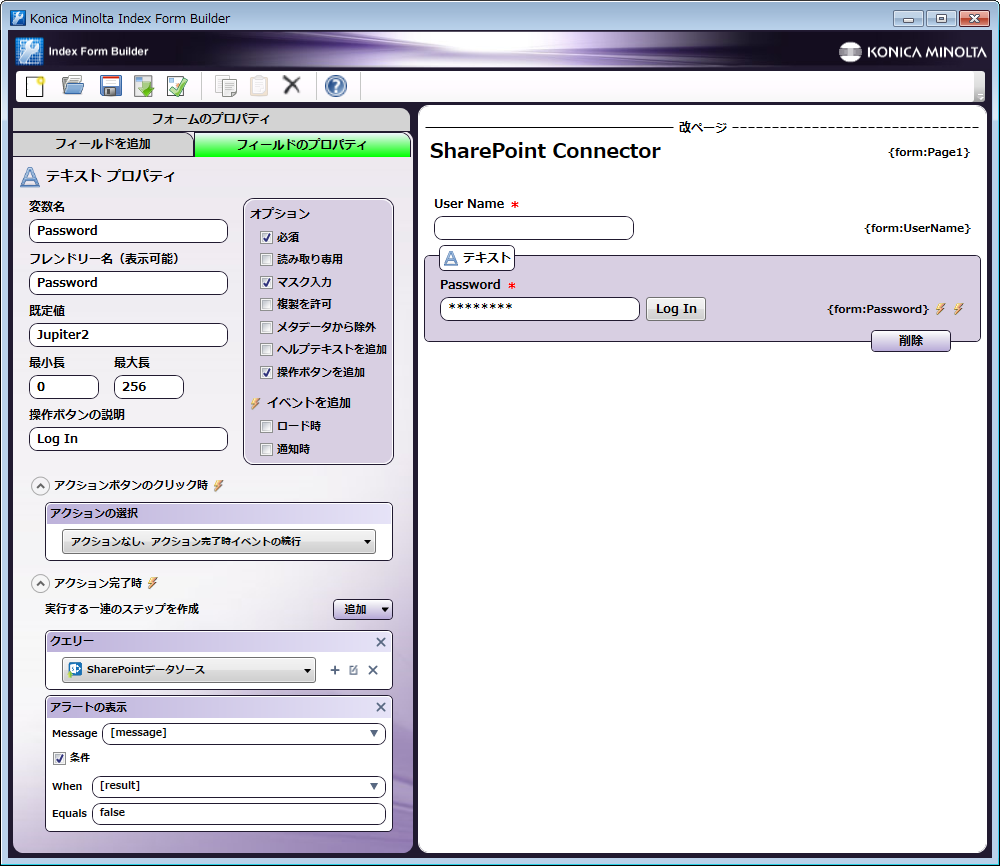Click the 既定値 Jupiter2 input field
1000x866 pixels.
pyautogui.click(x=128, y=335)
